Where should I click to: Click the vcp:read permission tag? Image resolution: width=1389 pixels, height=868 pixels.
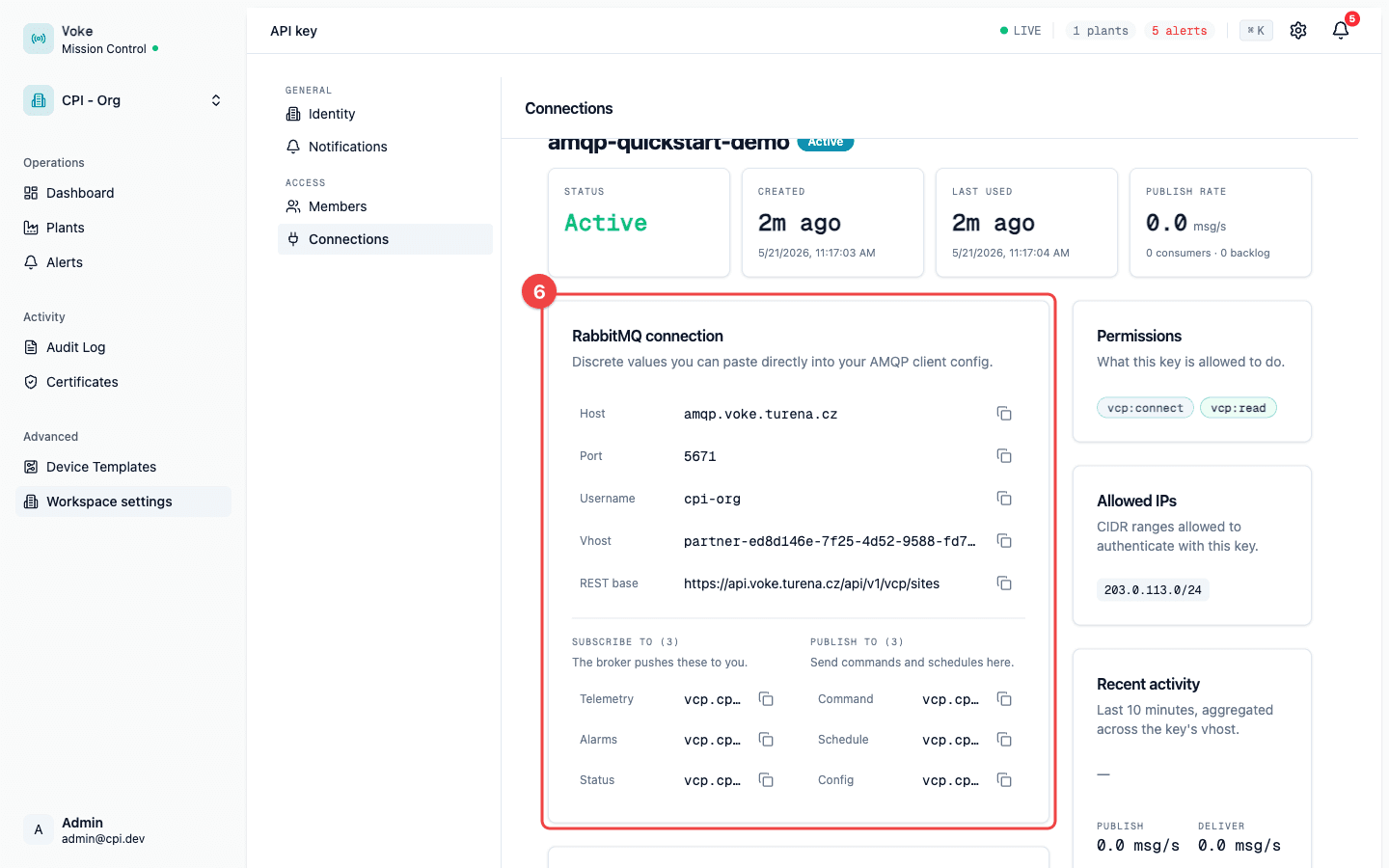[1239, 408]
